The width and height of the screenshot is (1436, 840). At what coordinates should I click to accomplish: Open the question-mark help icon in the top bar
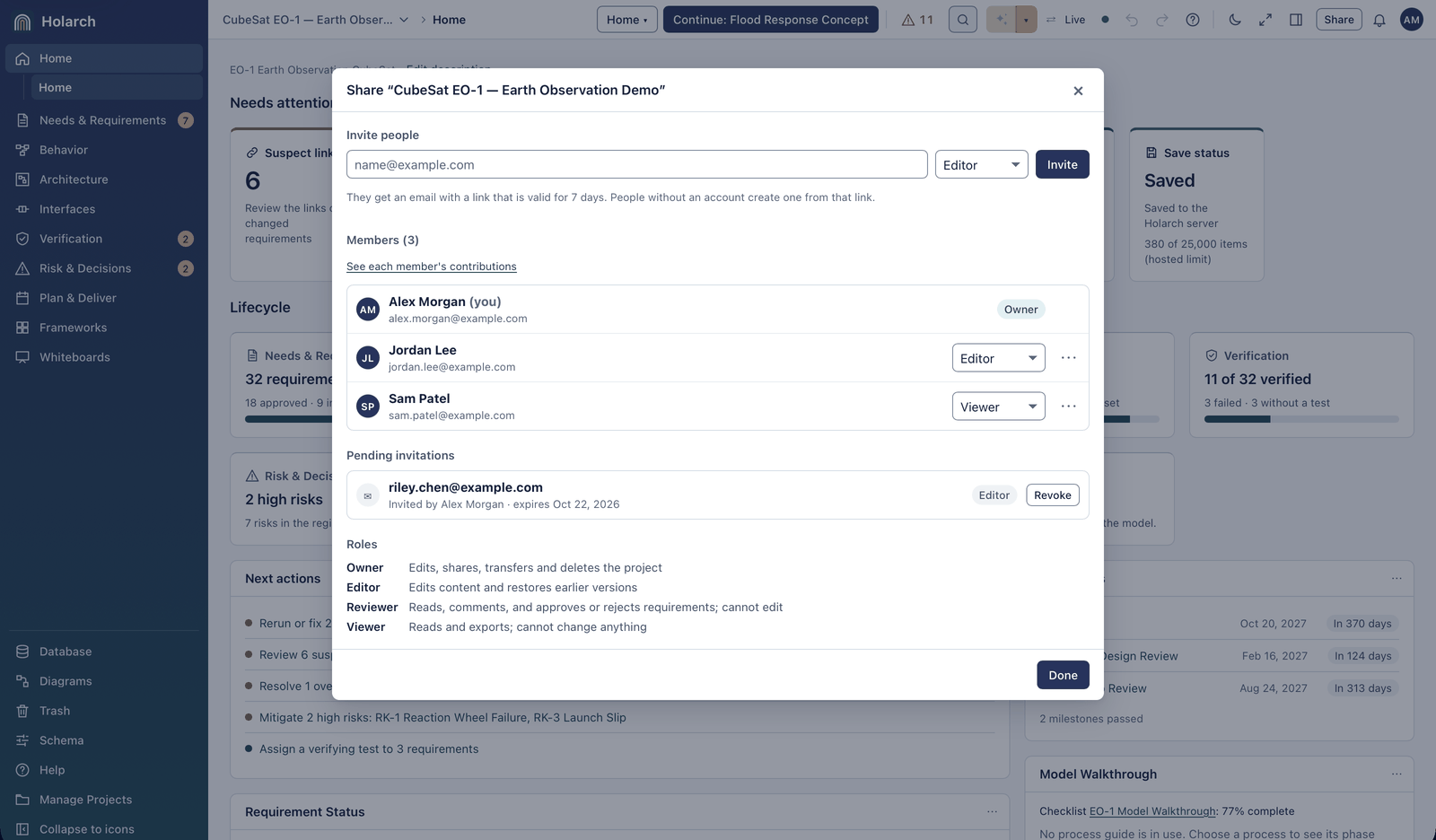[1193, 20]
